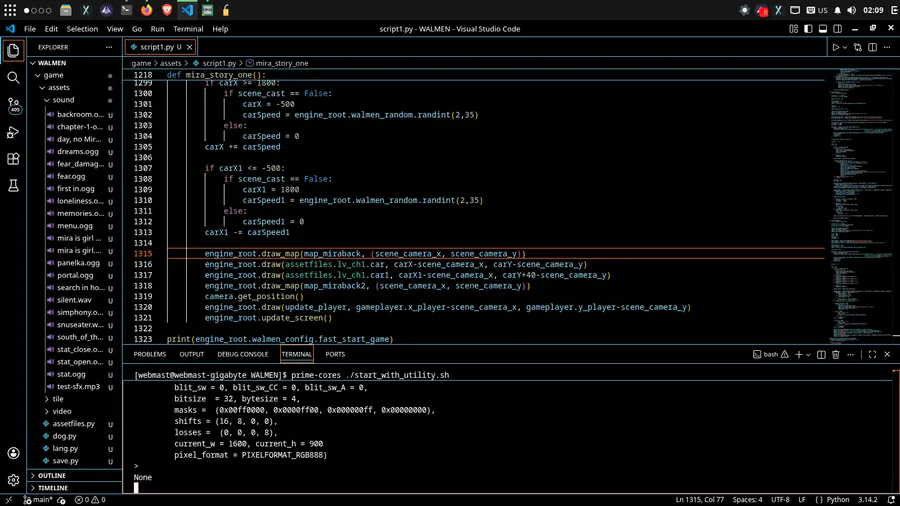
Task: Open dog.py in explorer
Action: pos(64,436)
